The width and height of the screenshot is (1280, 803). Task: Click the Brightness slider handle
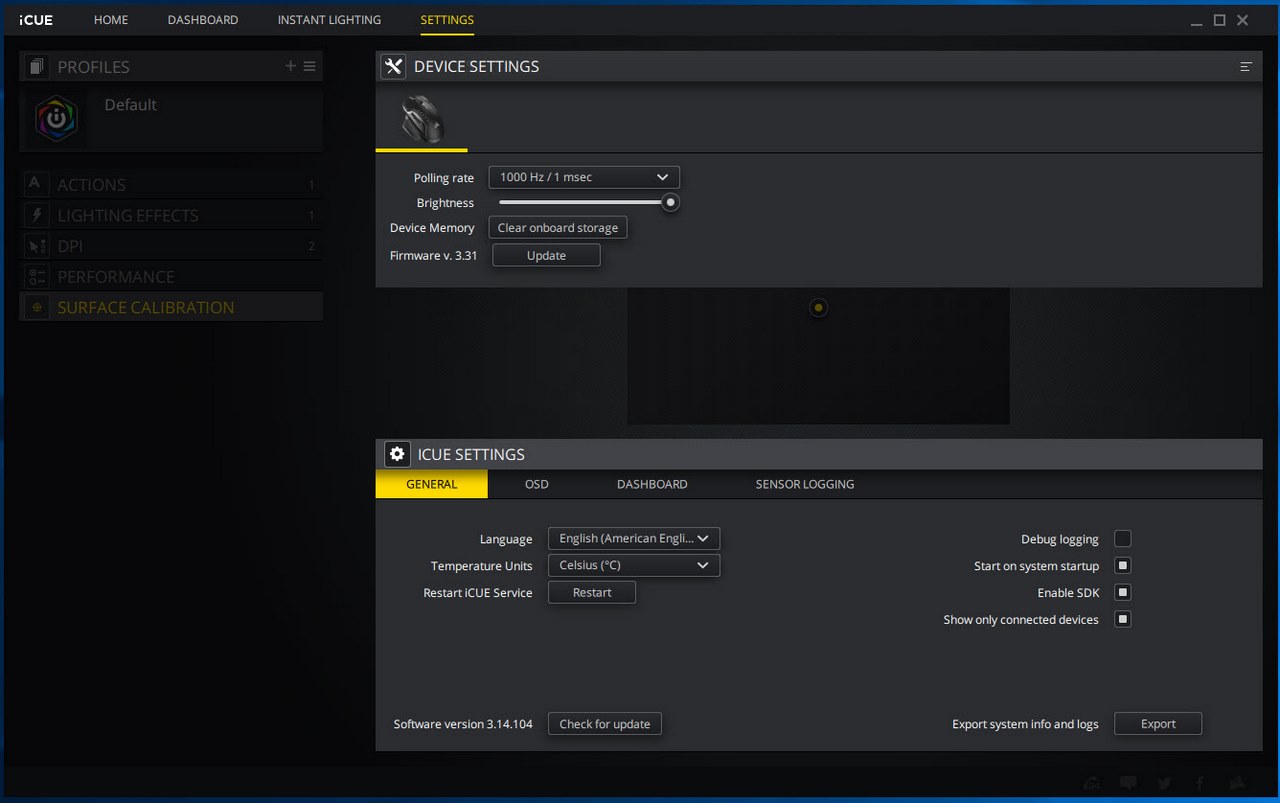[x=671, y=202]
